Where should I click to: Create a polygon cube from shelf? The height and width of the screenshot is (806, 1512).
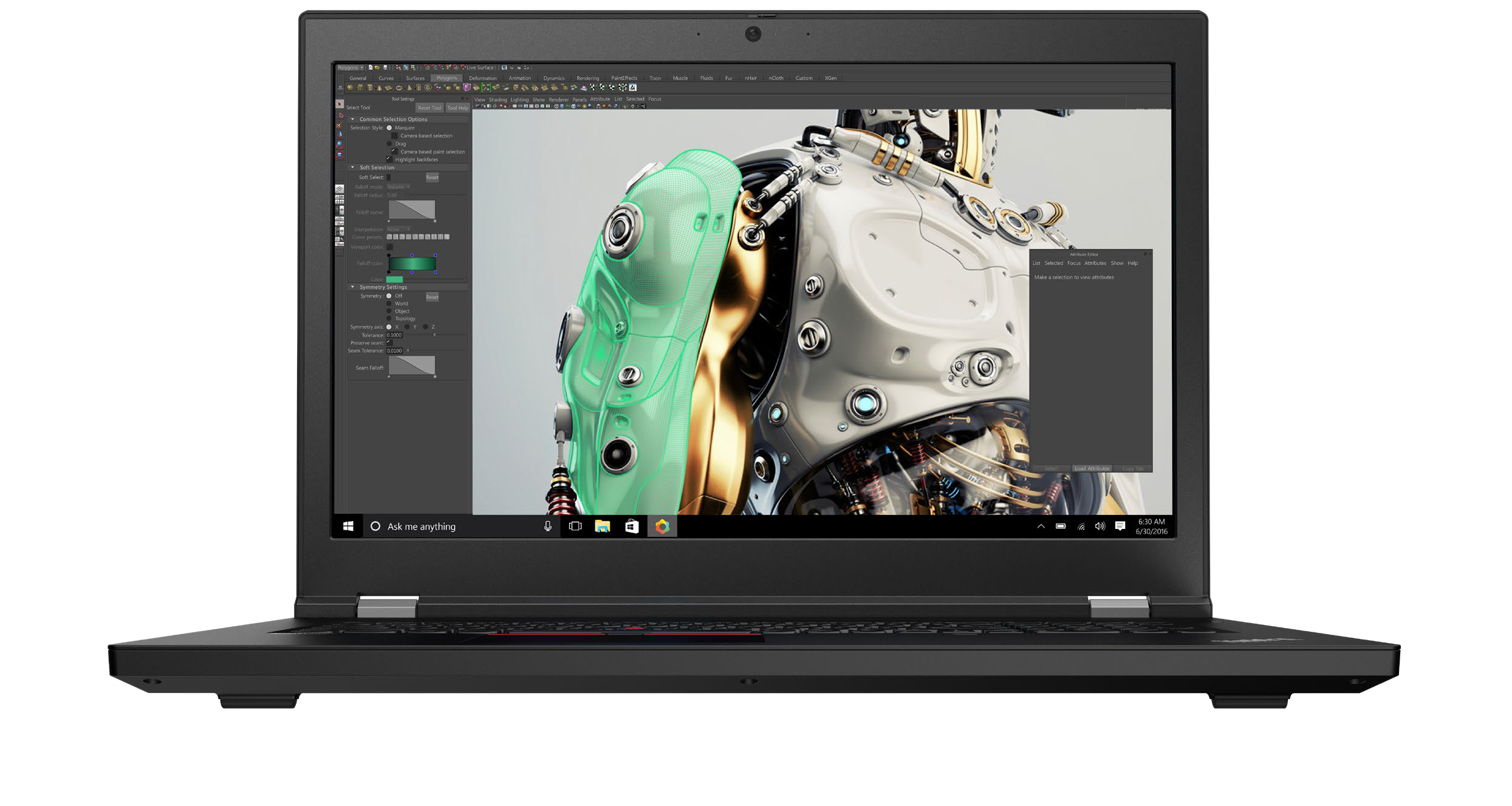pos(360,87)
